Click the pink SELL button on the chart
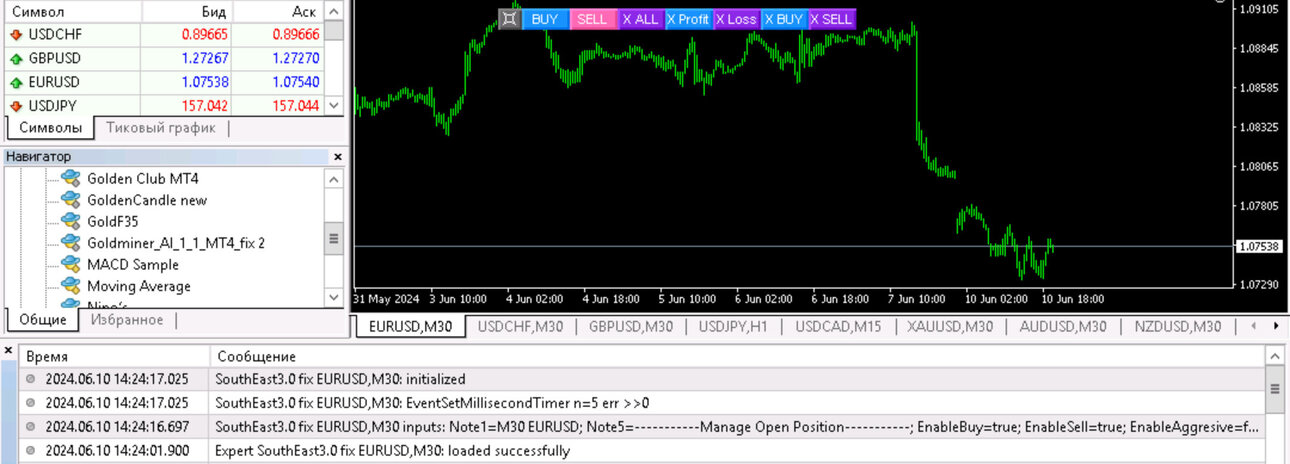This screenshot has width=1290, height=464. 593,19
